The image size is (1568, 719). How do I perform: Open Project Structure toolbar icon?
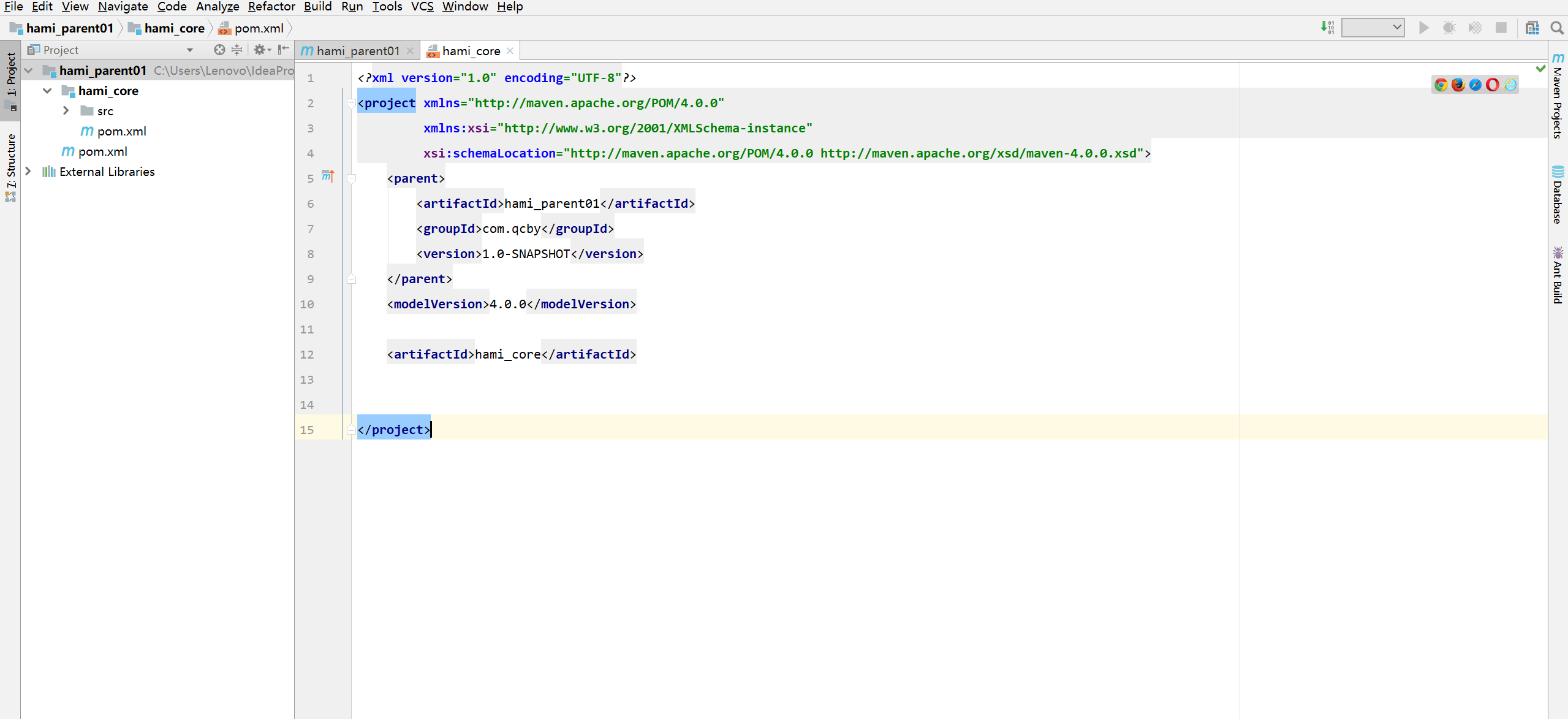tap(1532, 28)
